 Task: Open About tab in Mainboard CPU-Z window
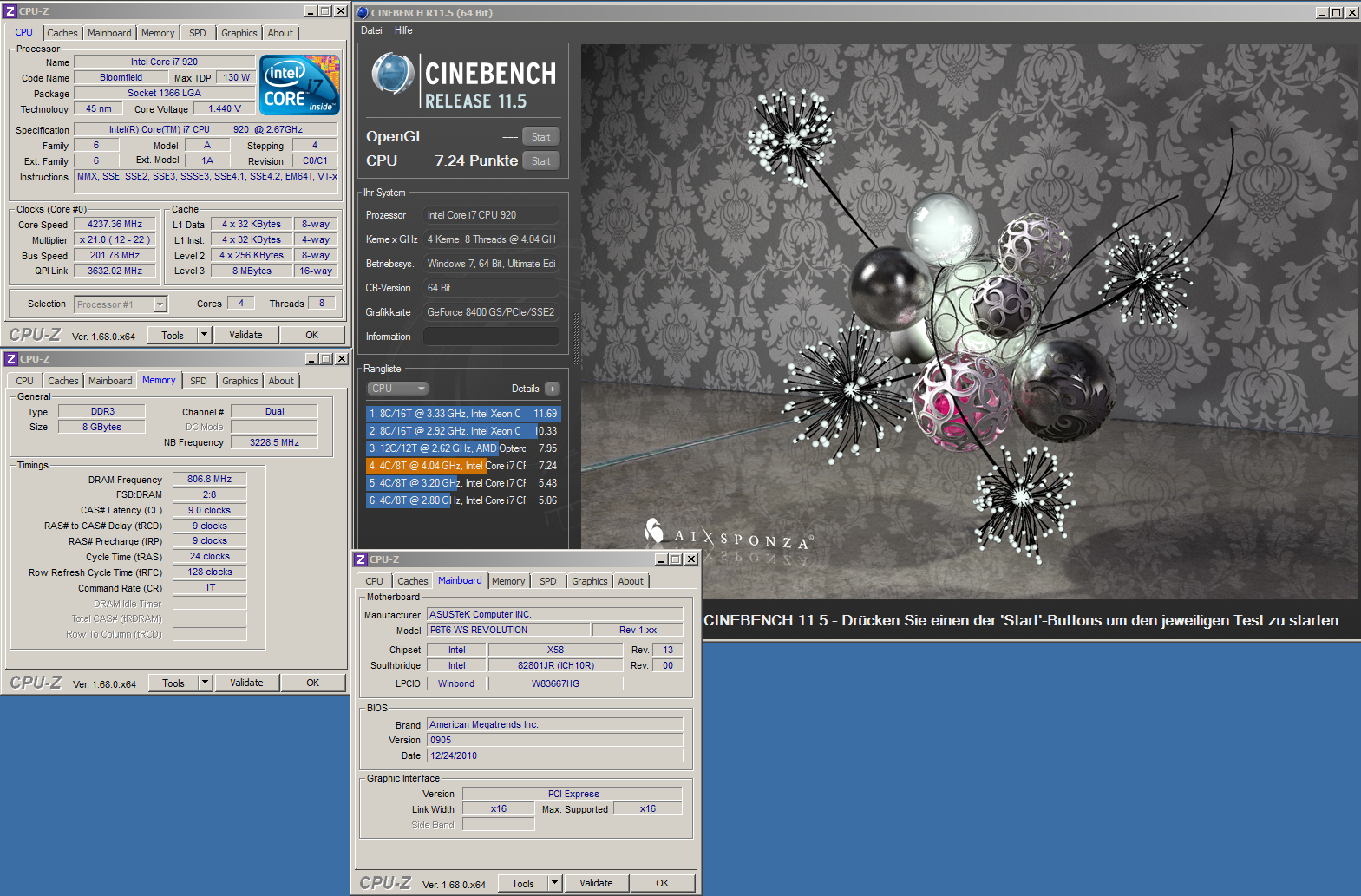(631, 581)
